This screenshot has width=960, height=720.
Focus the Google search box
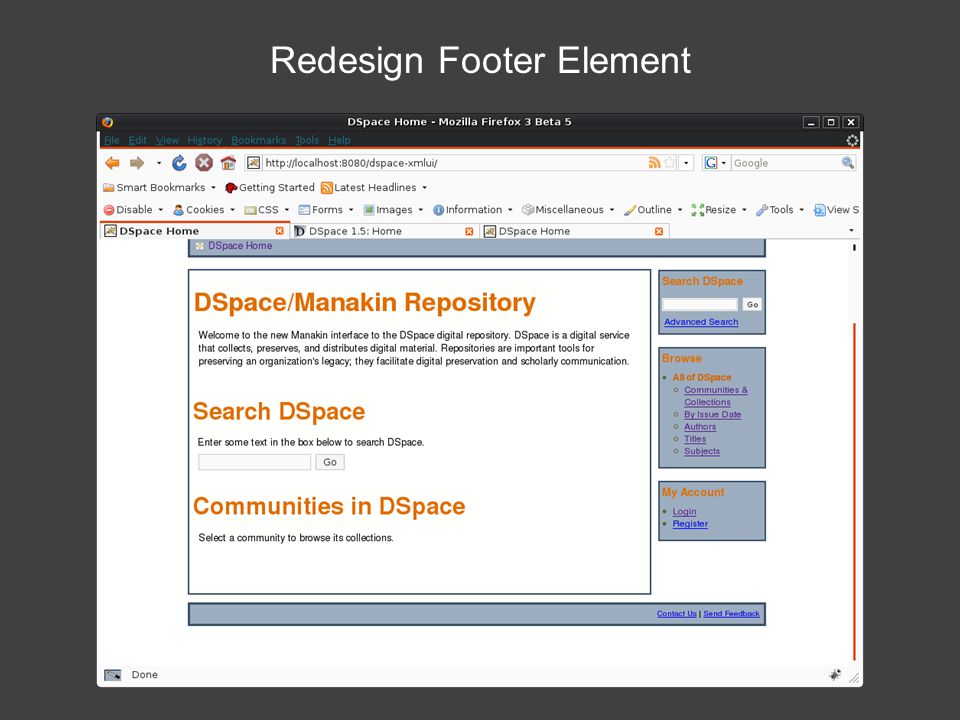[x=786, y=163]
